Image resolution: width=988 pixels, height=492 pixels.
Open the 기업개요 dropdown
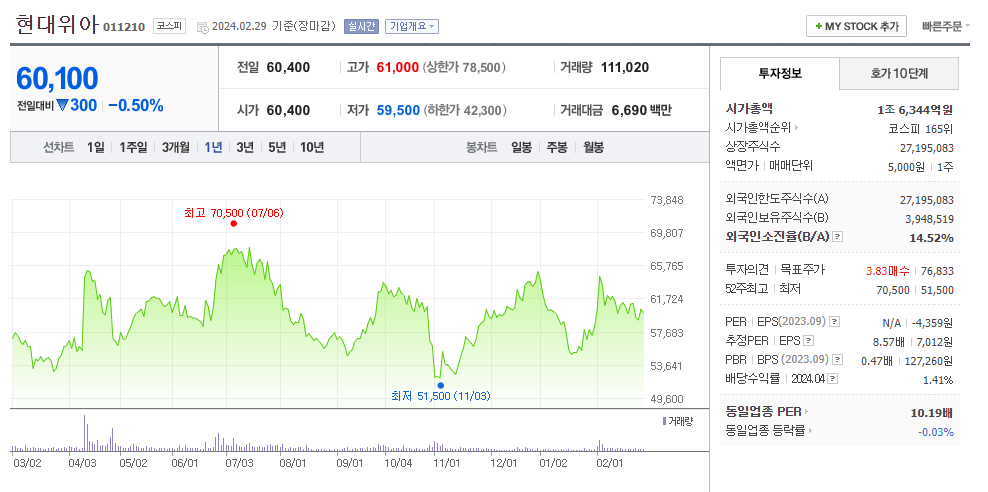pos(411,26)
